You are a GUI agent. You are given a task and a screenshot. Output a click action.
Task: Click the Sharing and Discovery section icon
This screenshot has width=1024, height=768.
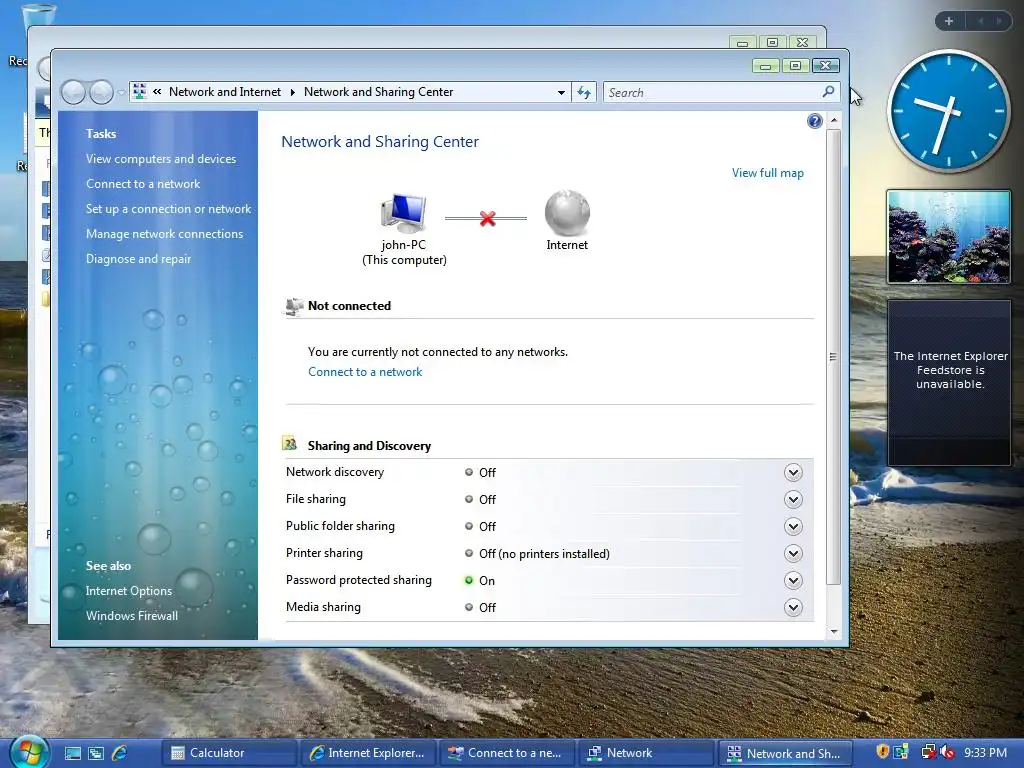click(289, 444)
